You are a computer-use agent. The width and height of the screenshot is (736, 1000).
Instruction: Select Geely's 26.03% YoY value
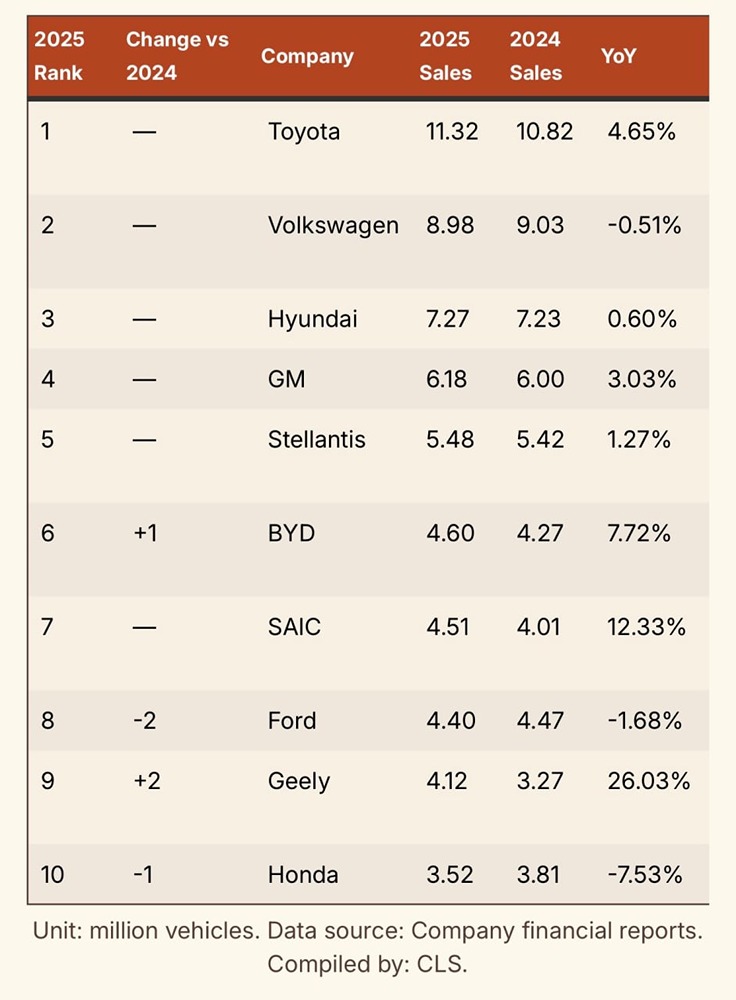tap(649, 781)
